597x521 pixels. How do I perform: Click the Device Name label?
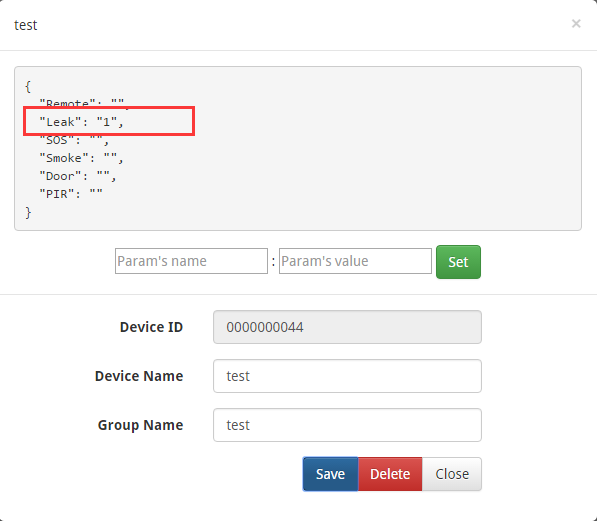coord(139,376)
